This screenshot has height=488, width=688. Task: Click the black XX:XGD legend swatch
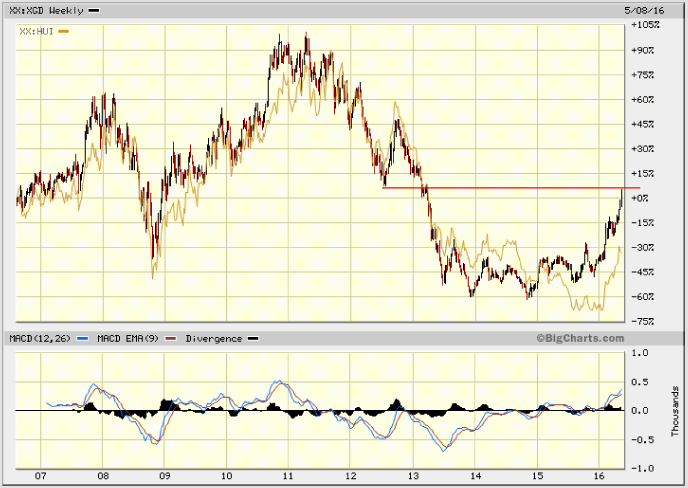click(94, 10)
